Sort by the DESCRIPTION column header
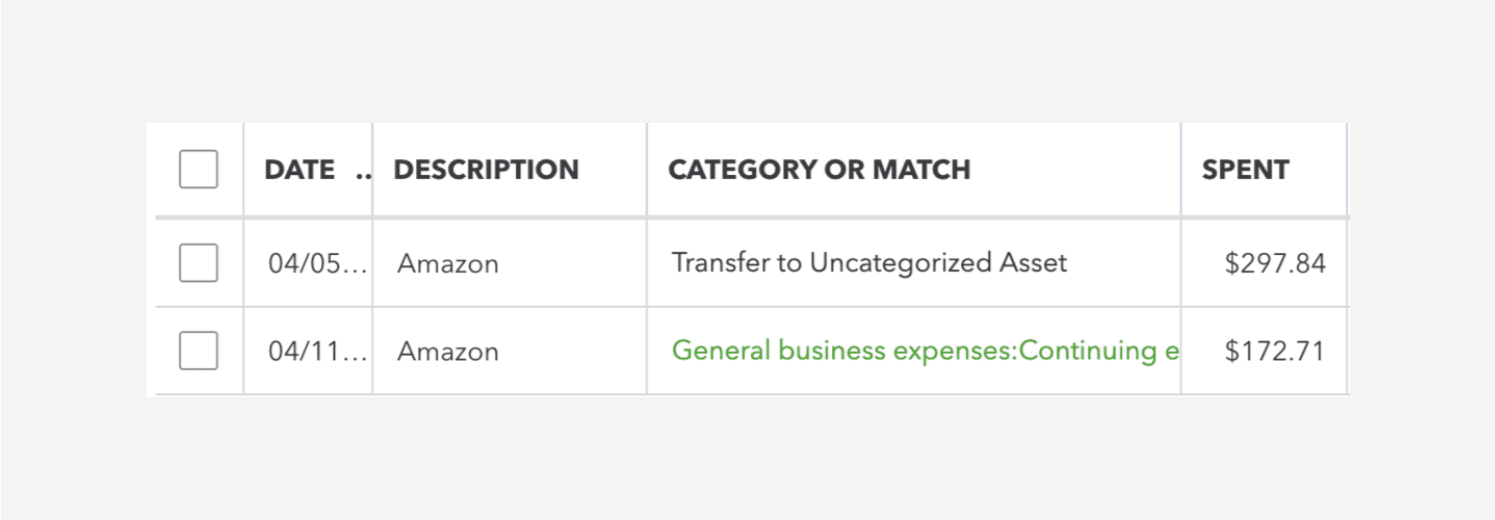 click(486, 170)
